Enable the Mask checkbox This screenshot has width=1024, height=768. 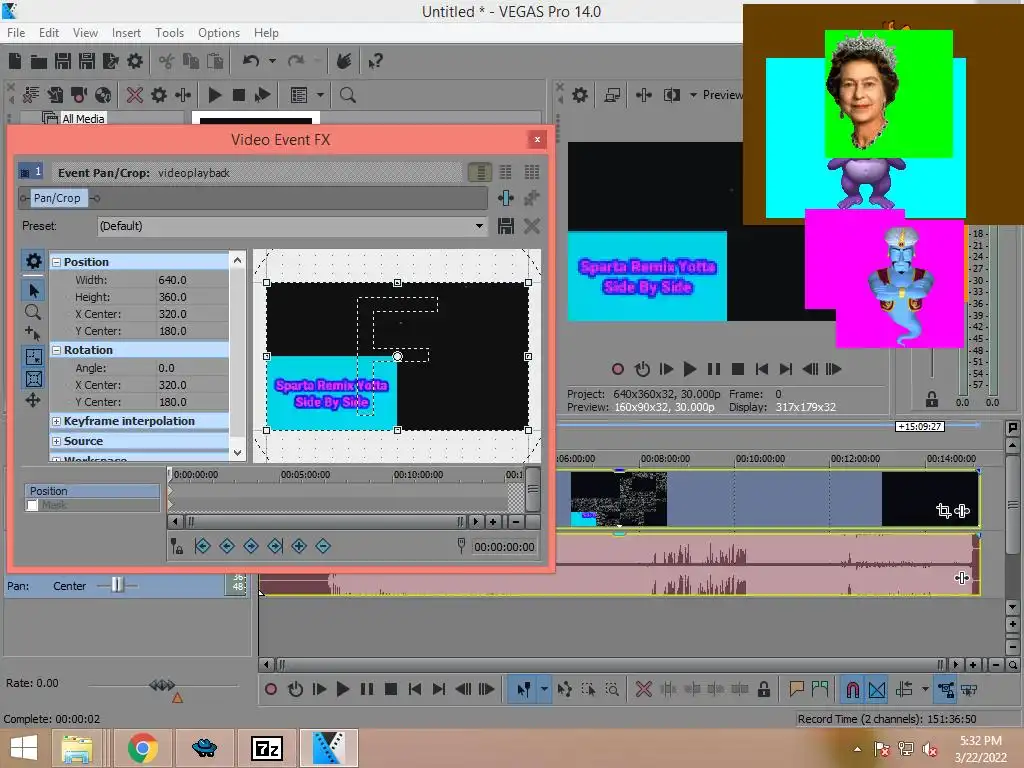click(x=32, y=505)
